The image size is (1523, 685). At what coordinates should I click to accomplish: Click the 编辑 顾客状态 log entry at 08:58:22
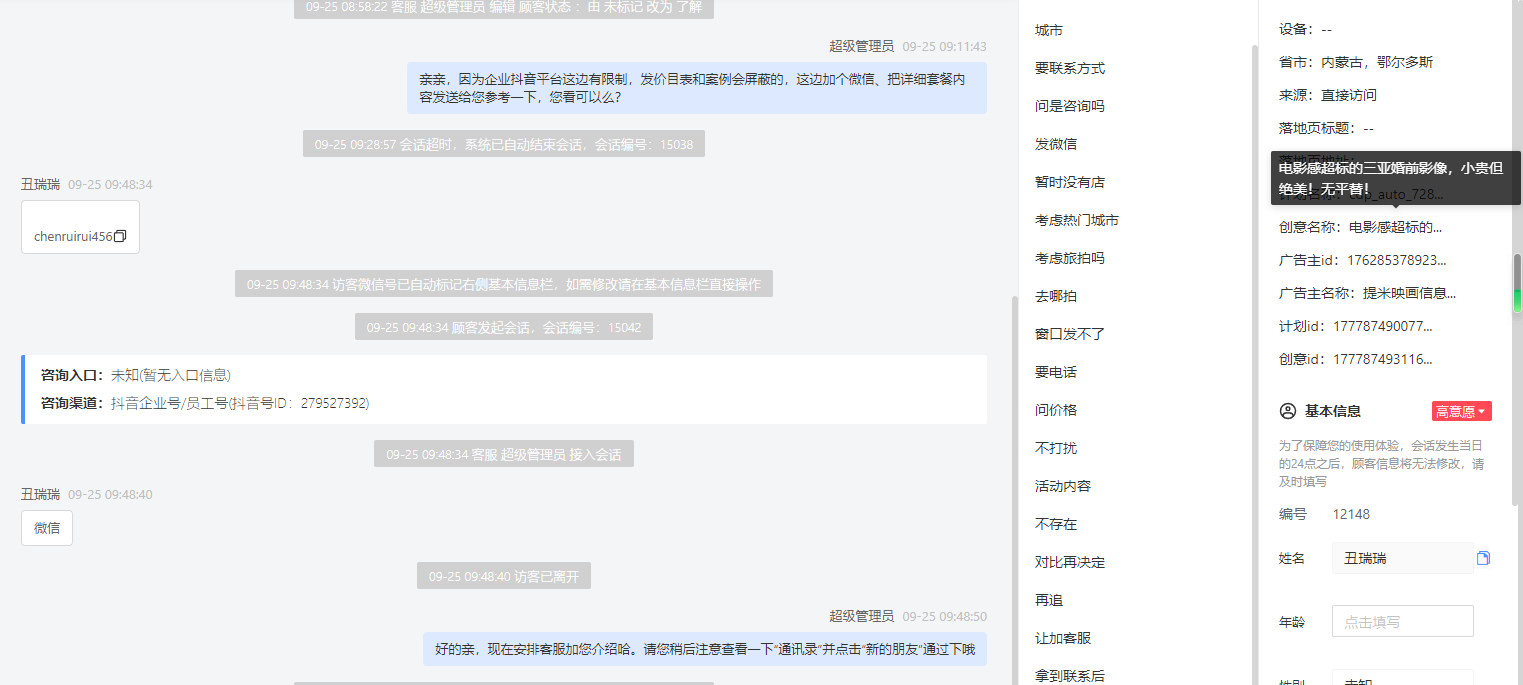coord(504,8)
